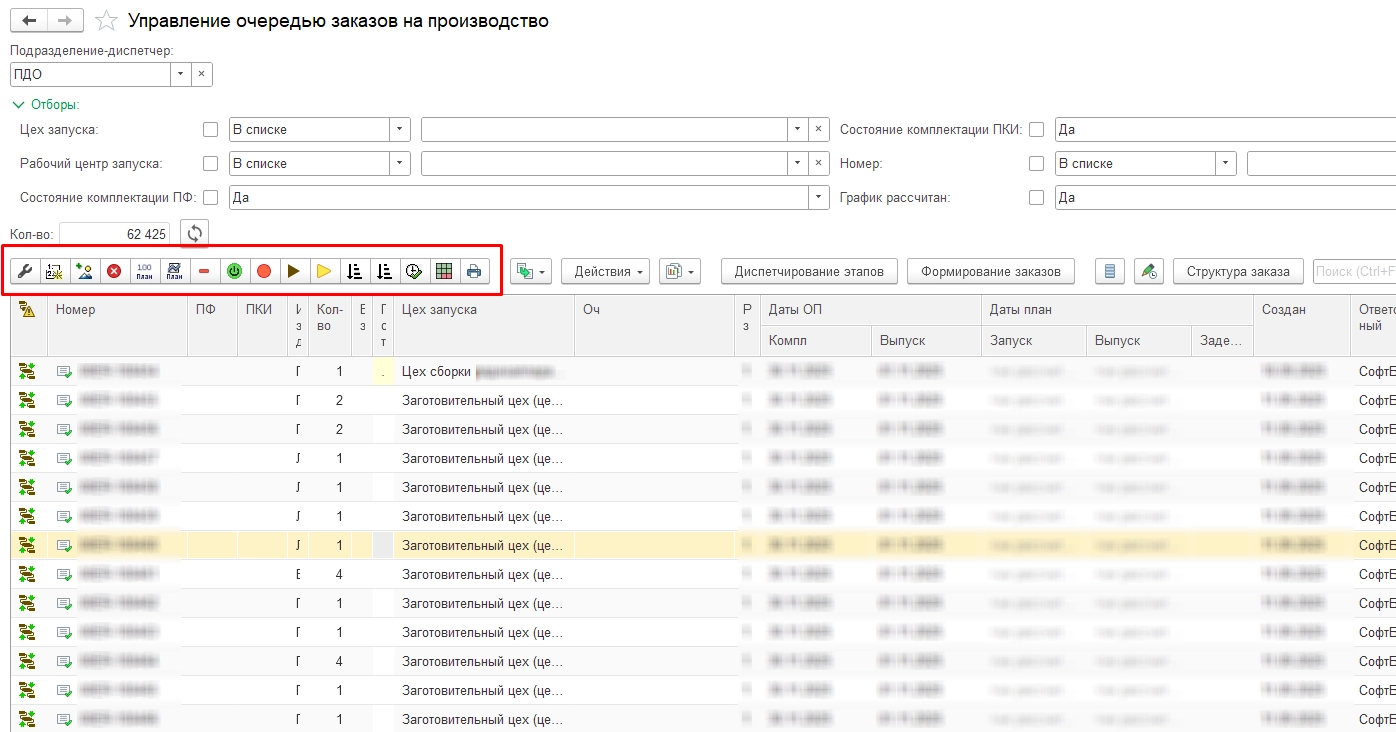
Task: Click the printer icon in toolbar
Action: click(x=474, y=271)
